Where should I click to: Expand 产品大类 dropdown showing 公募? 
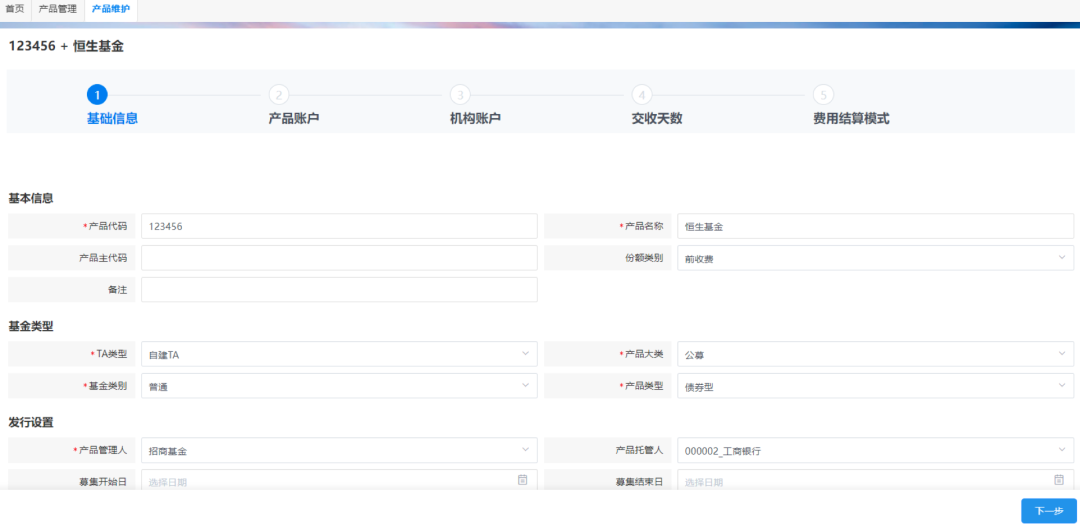point(875,354)
